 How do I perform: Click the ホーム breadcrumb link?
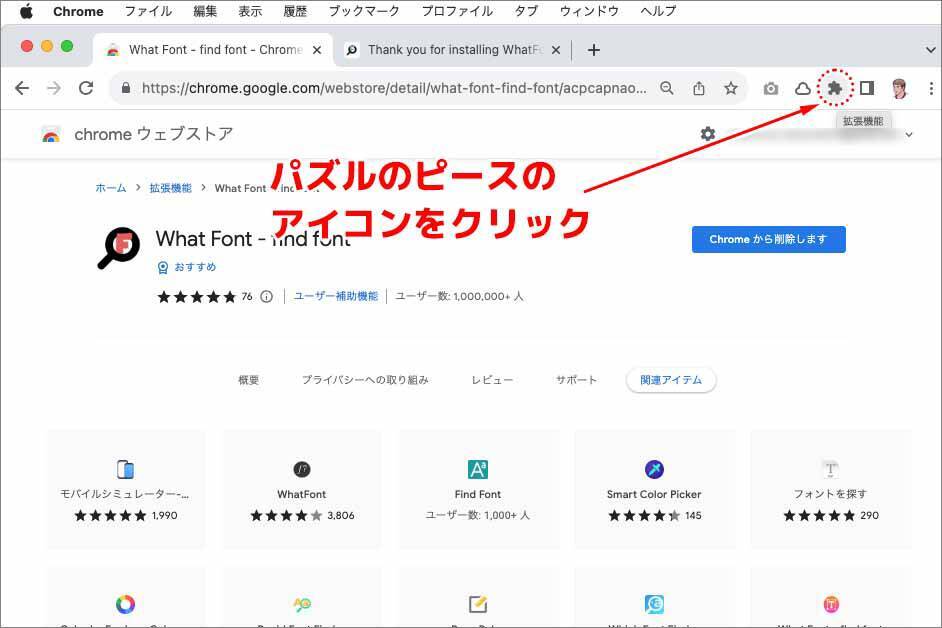tap(111, 188)
